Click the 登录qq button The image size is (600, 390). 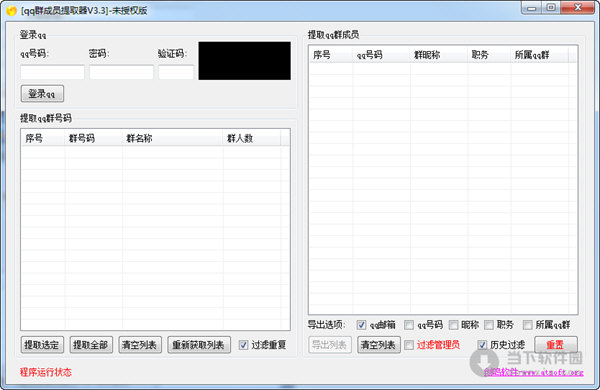[x=42, y=94]
